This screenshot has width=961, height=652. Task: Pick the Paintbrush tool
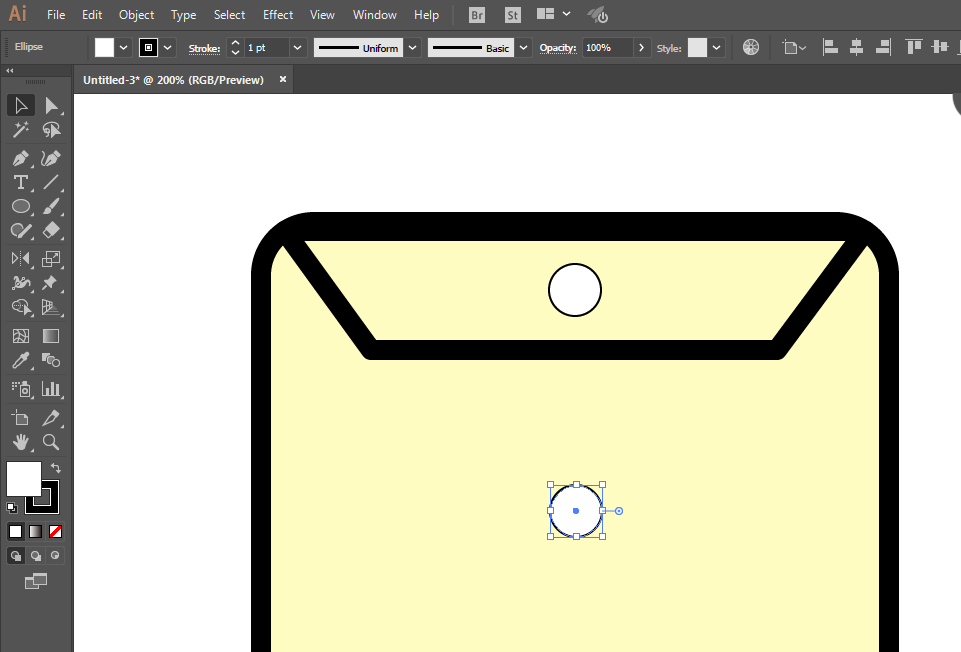tap(51, 207)
